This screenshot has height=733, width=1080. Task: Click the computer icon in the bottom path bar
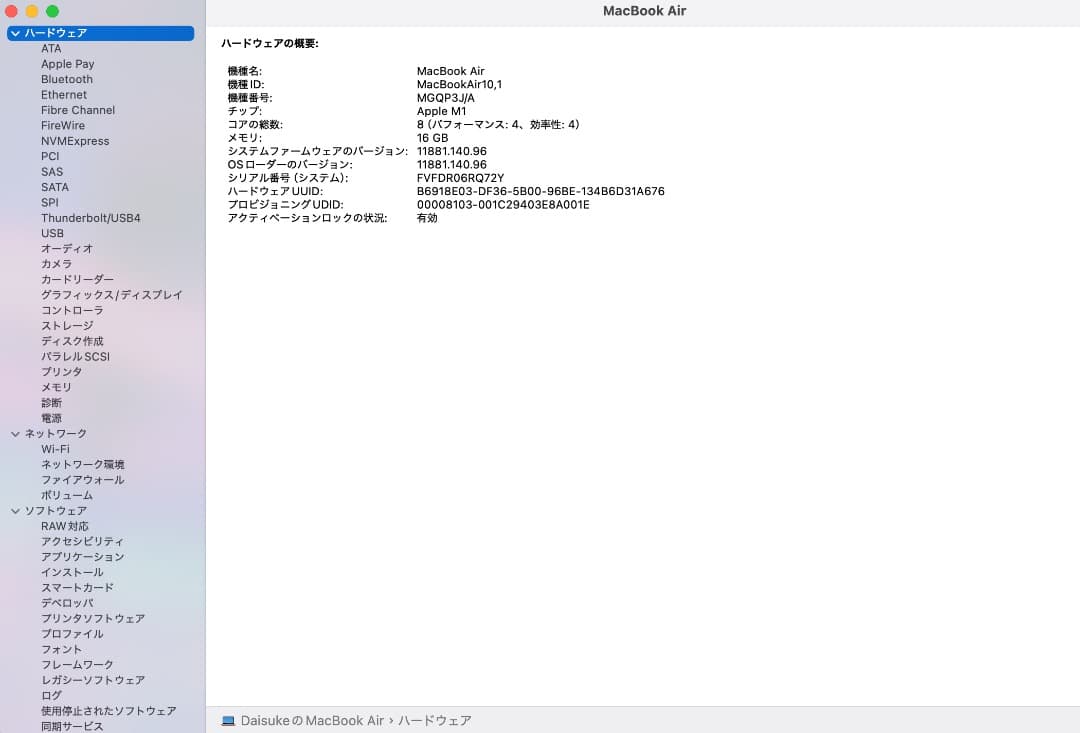(x=231, y=720)
